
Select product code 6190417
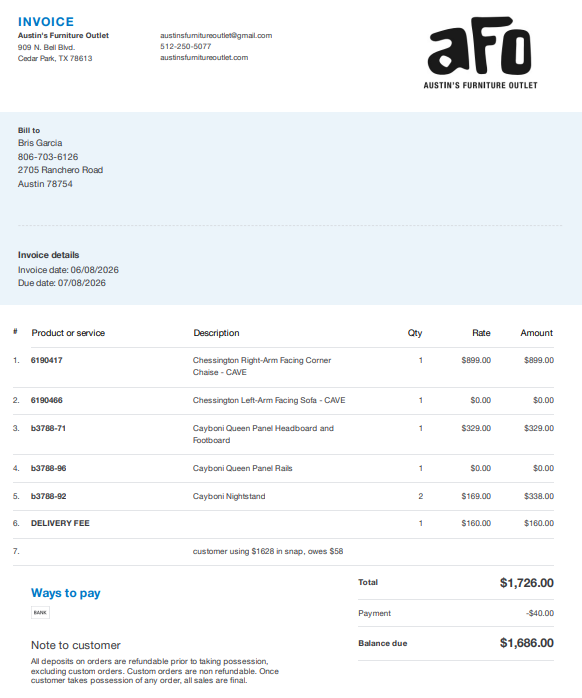(46, 360)
